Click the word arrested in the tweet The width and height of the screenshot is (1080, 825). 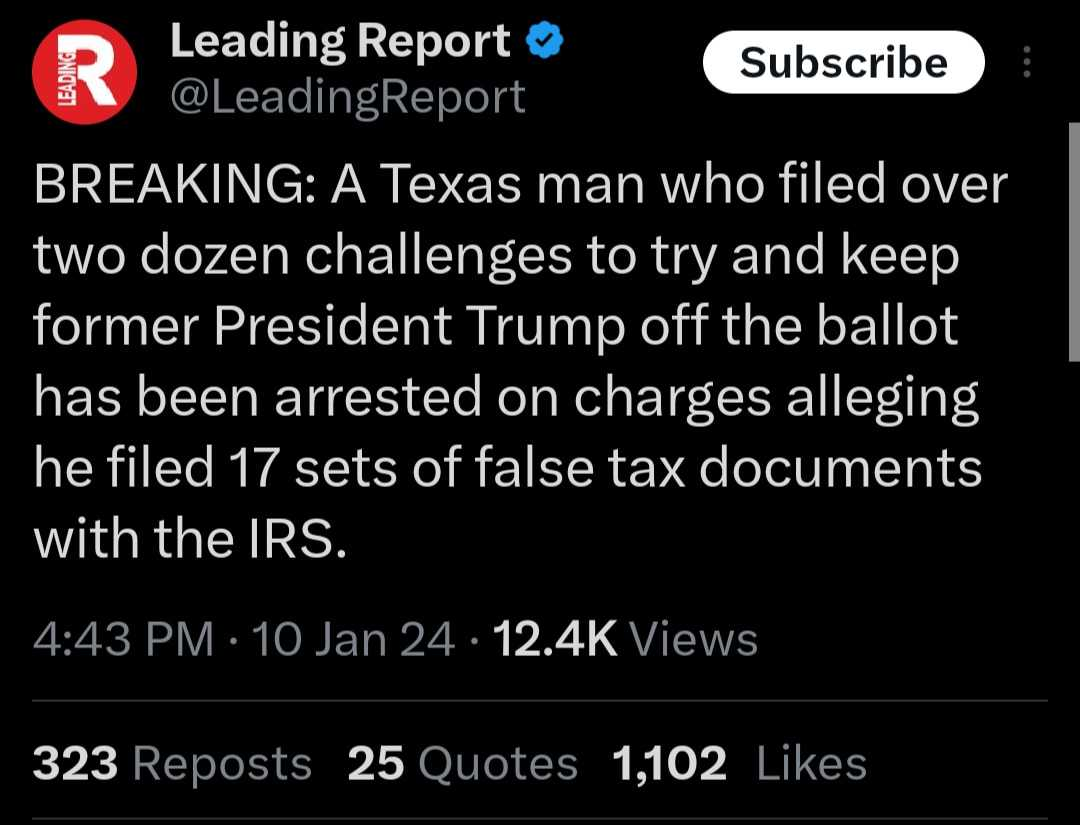[377, 398]
